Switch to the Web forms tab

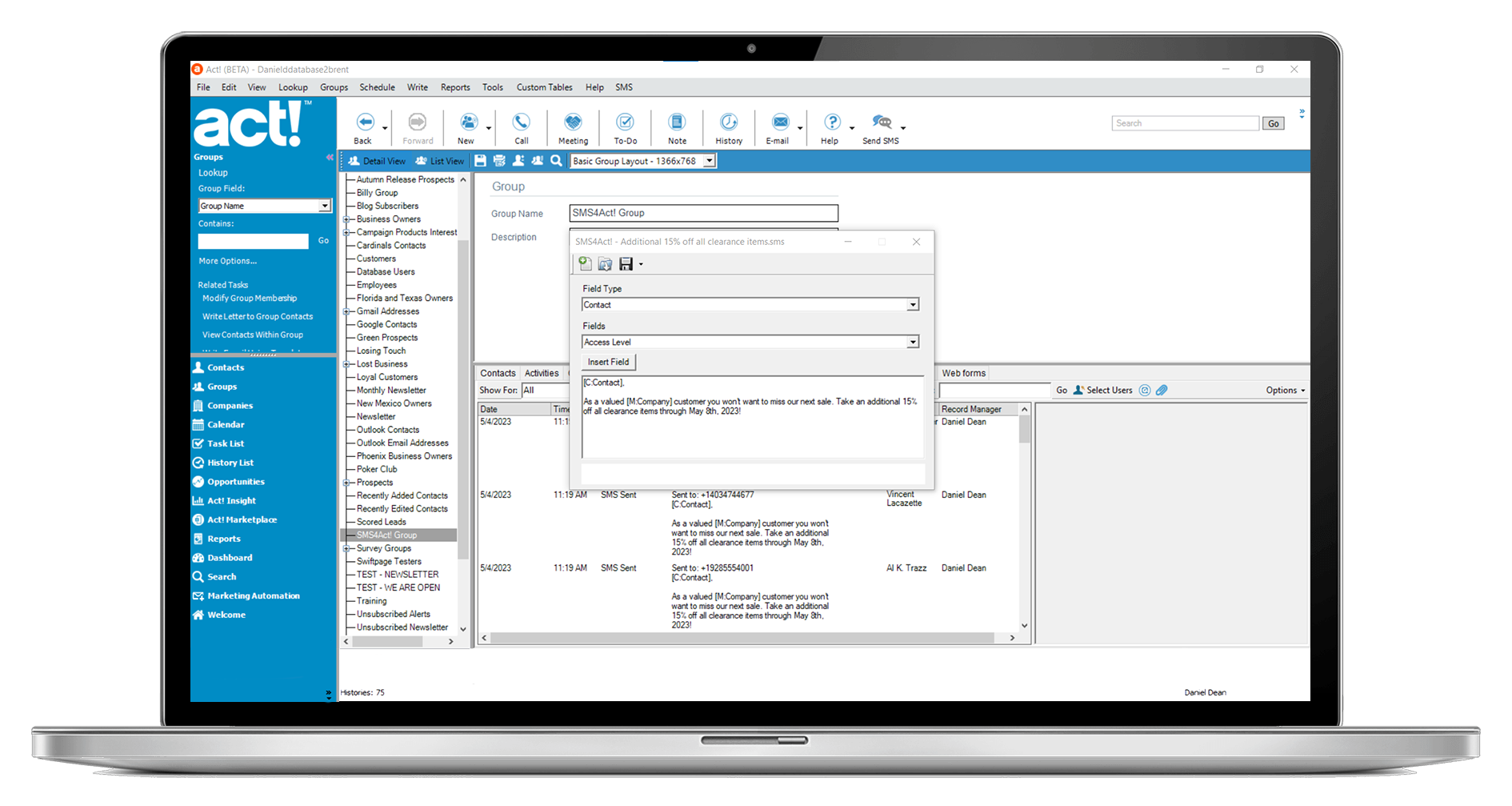tap(963, 373)
